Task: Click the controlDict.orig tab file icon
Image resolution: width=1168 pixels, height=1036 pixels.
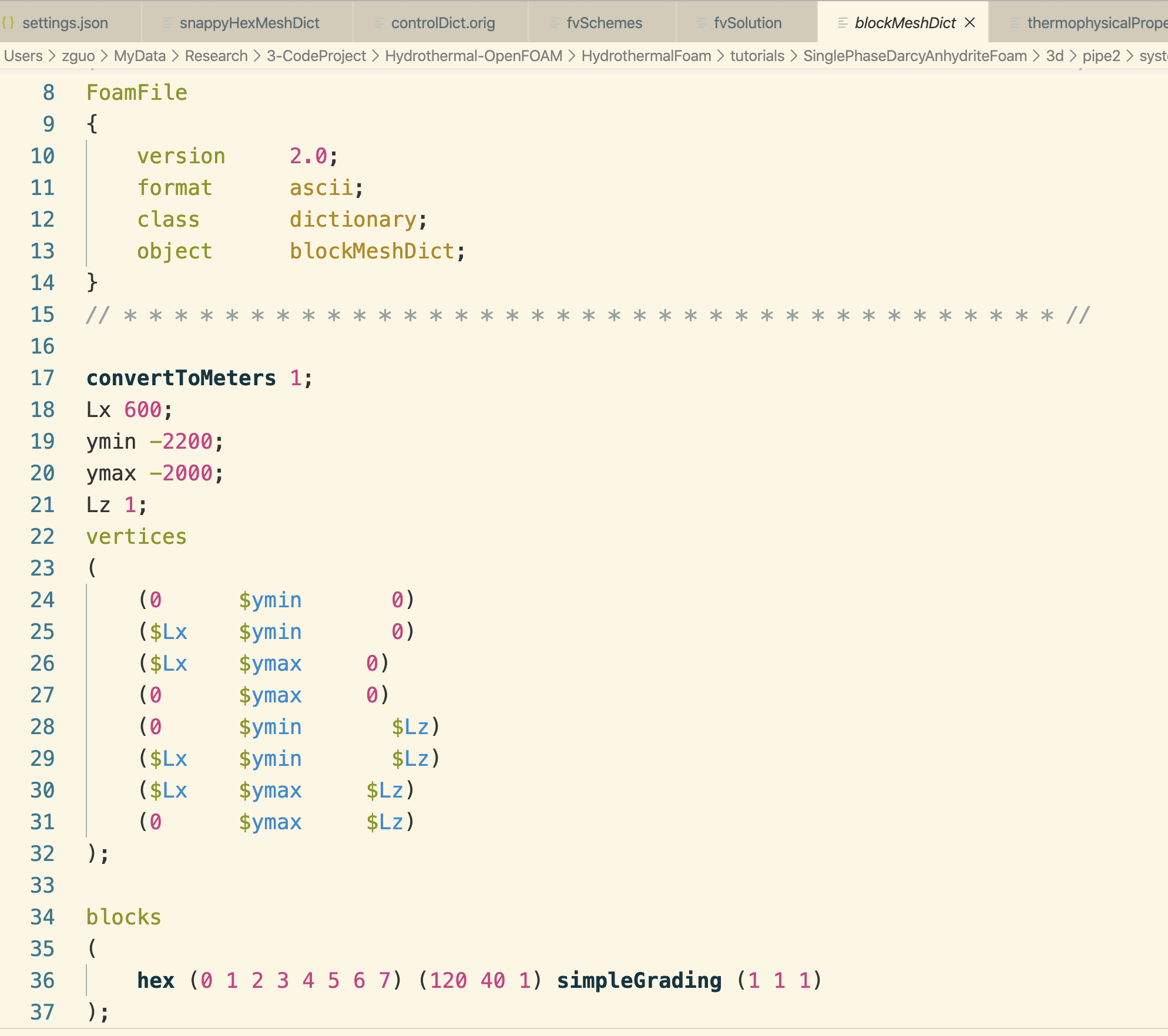Action: 379,23
